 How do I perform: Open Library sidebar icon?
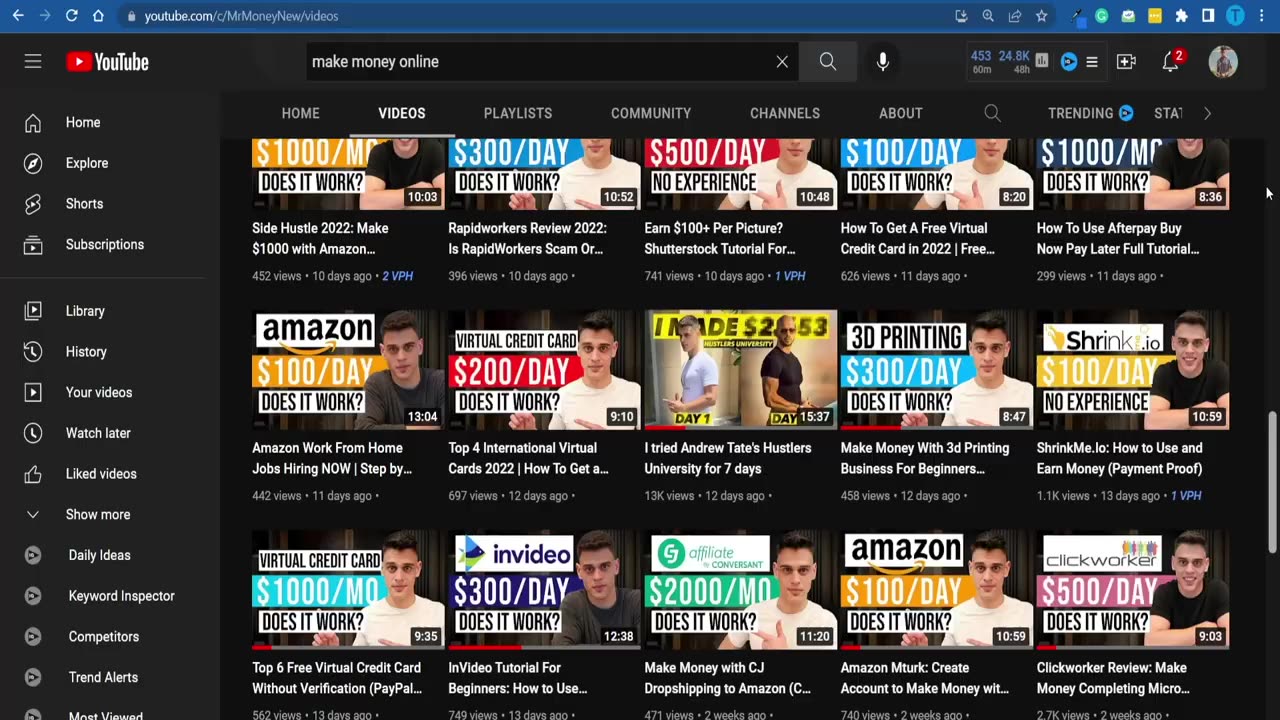(x=33, y=311)
